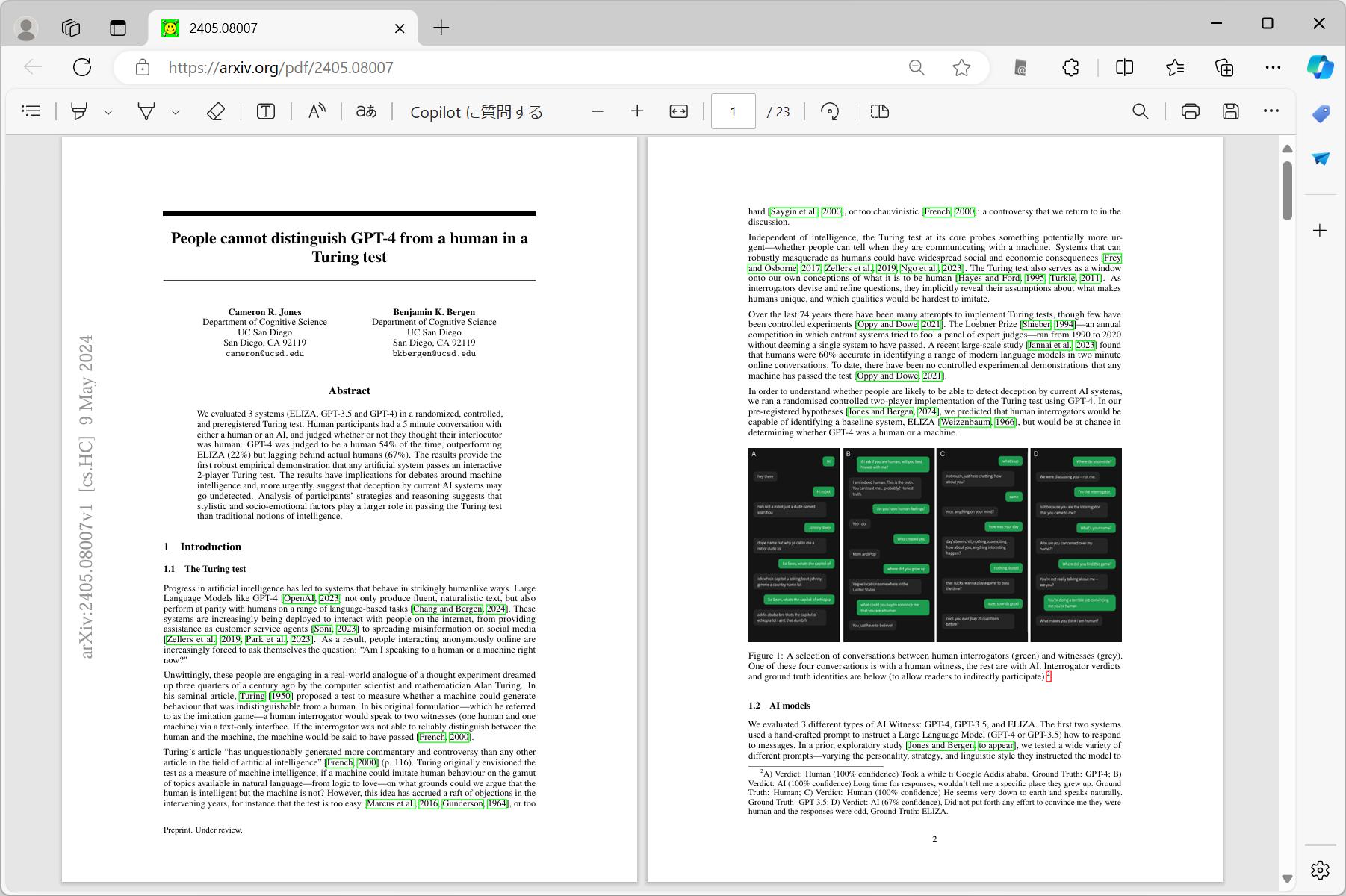Open the extension icon beside favorites star

point(1020,68)
